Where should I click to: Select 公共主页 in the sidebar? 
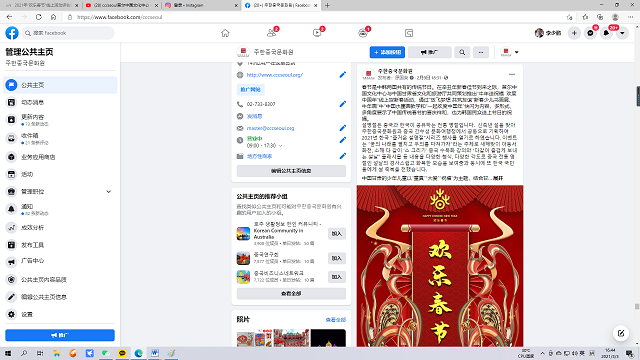coord(60,85)
